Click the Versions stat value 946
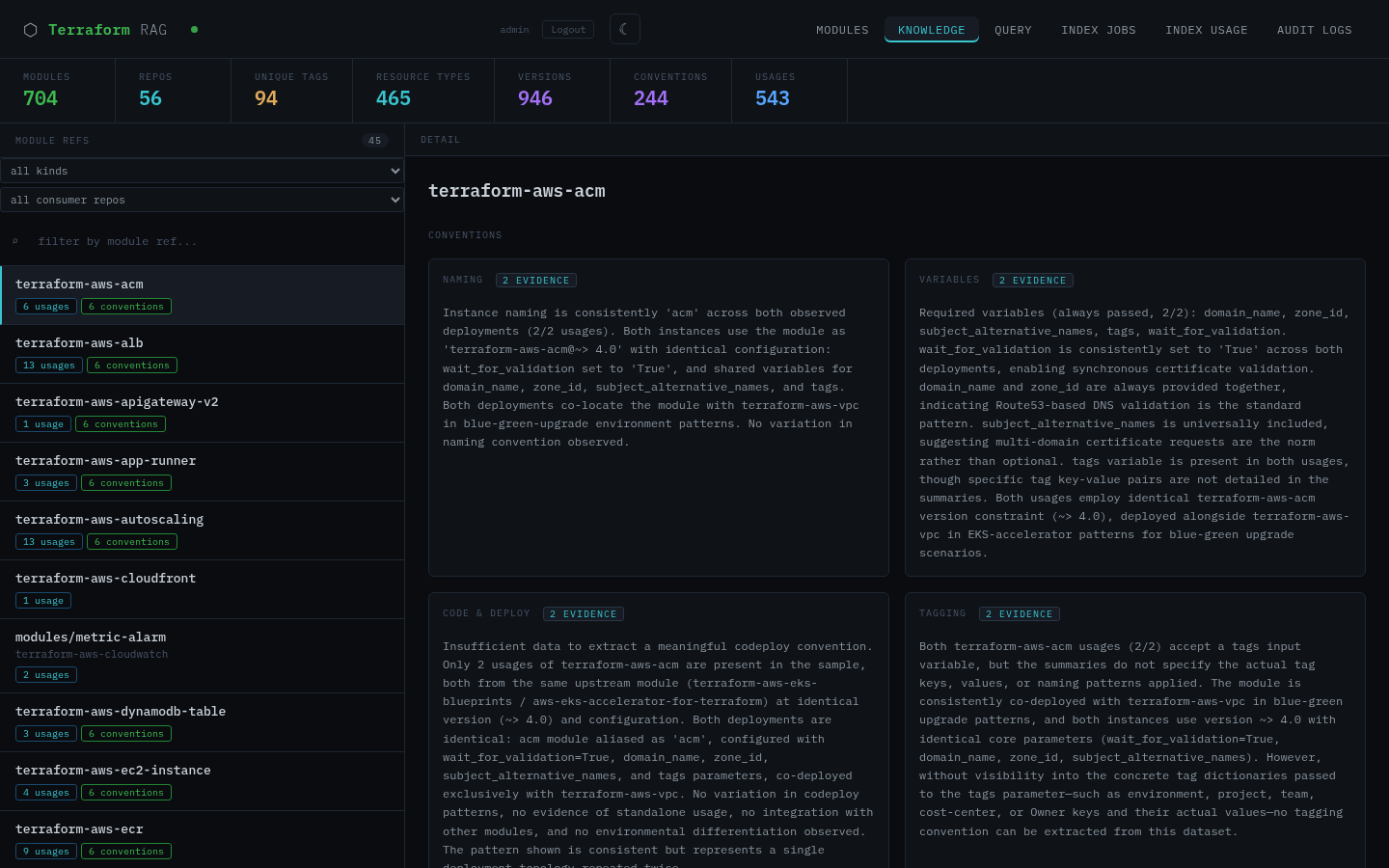Screen dimensions: 1389x868 (x=535, y=98)
